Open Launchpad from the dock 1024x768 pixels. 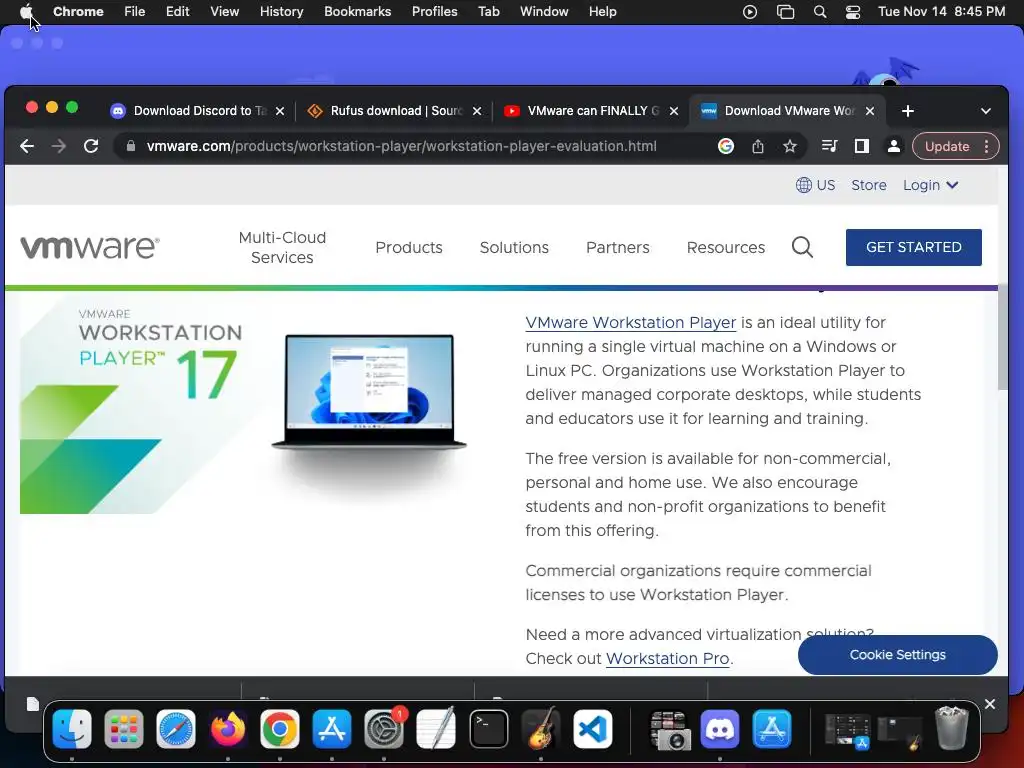point(123,729)
